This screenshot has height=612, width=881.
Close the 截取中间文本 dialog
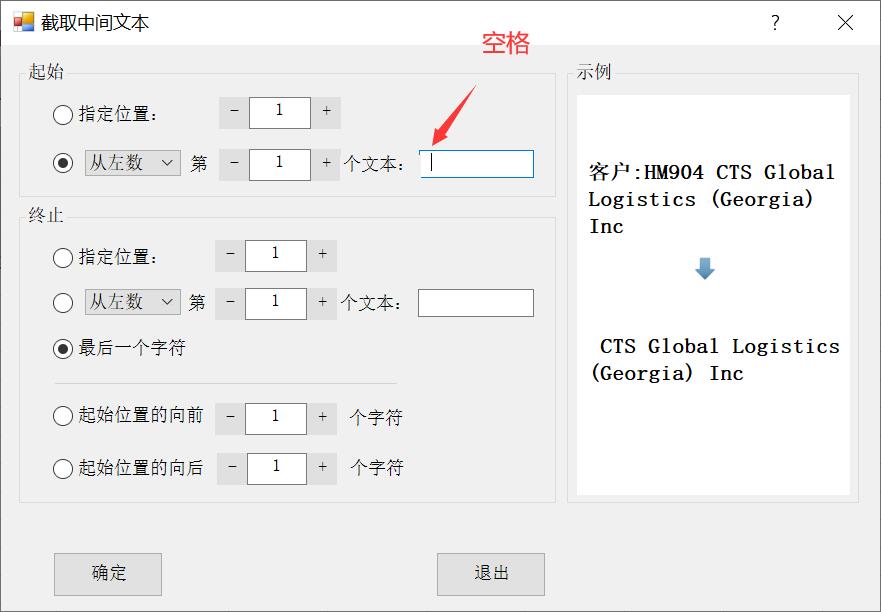pos(846,23)
